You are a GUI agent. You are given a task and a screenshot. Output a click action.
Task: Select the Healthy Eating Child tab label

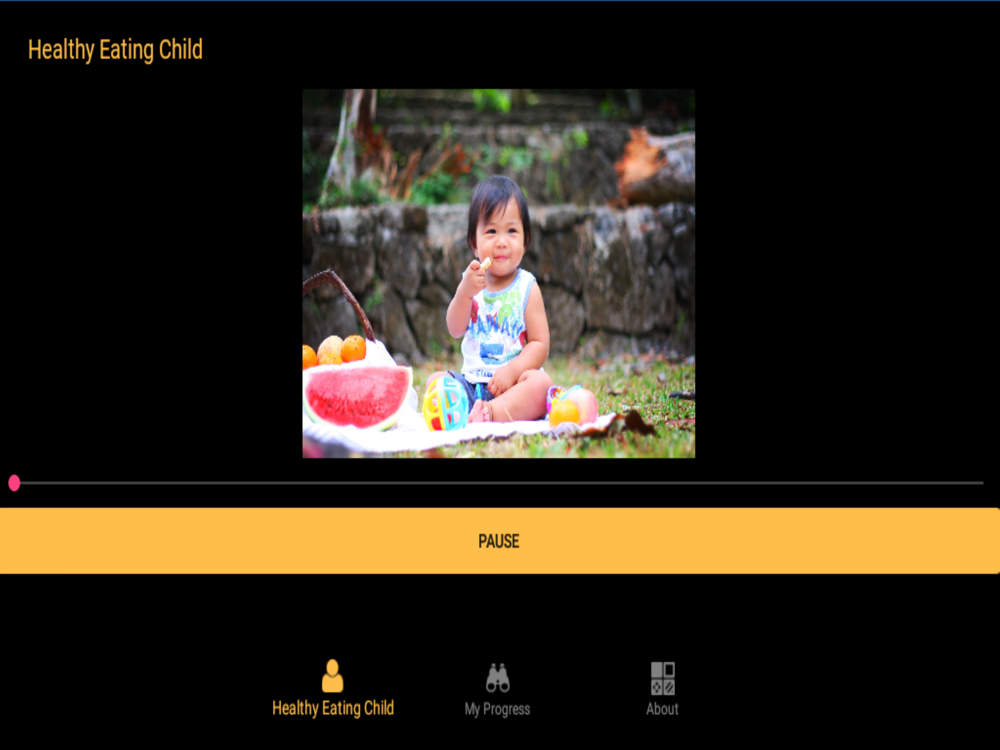[333, 708]
